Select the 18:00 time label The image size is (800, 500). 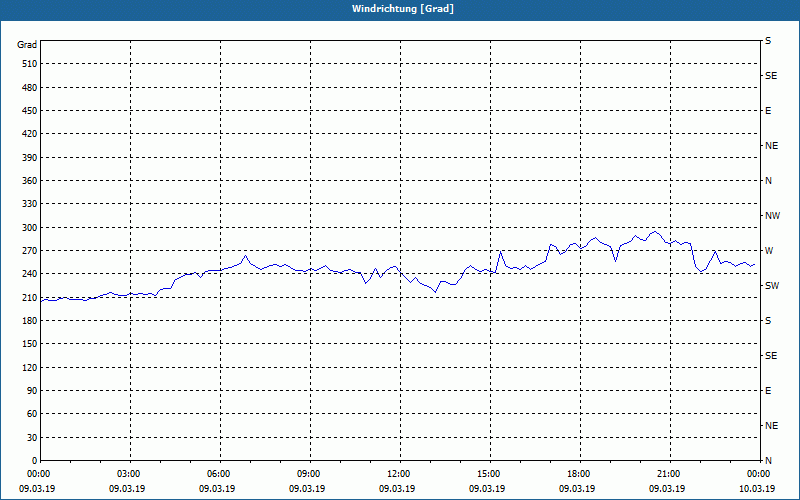click(x=580, y=474)
